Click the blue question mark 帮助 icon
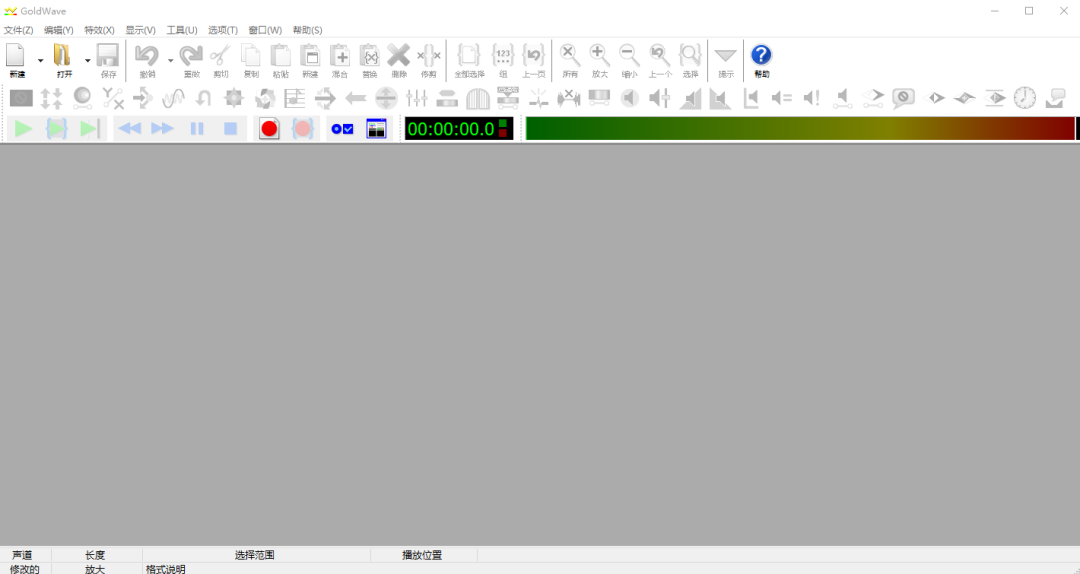 click(x=761, y=56)
